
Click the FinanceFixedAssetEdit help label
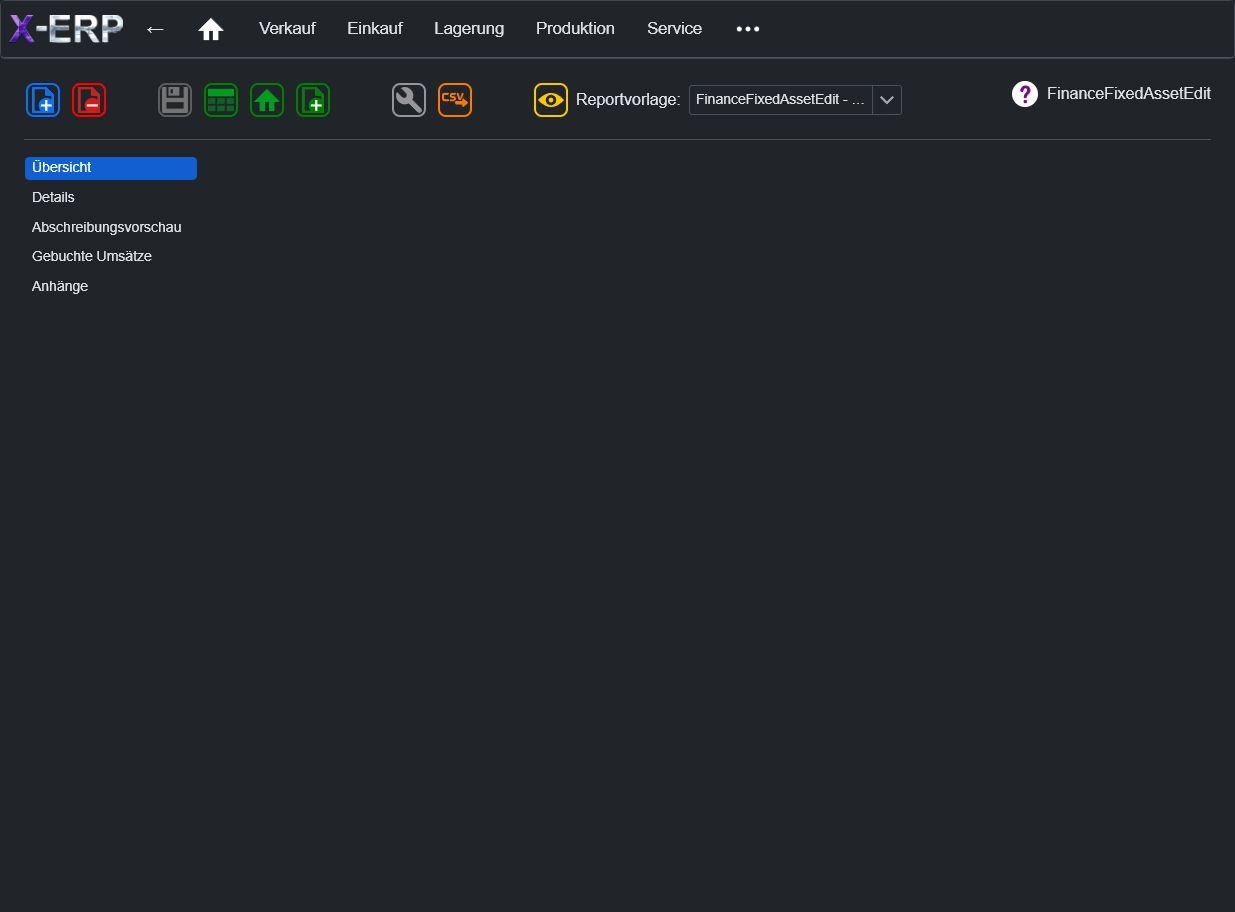tap(1129, 94)
